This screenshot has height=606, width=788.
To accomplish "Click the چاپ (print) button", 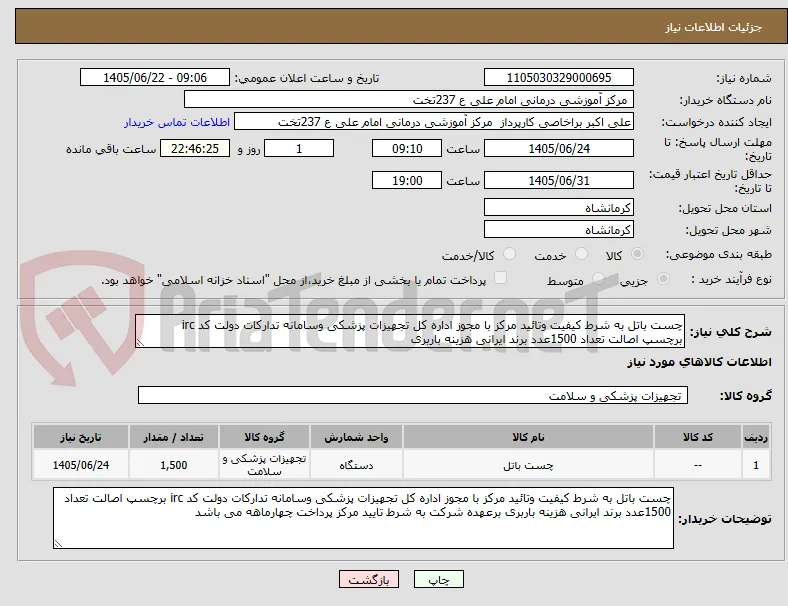I will pyautogui.click(x=438, y=579).
